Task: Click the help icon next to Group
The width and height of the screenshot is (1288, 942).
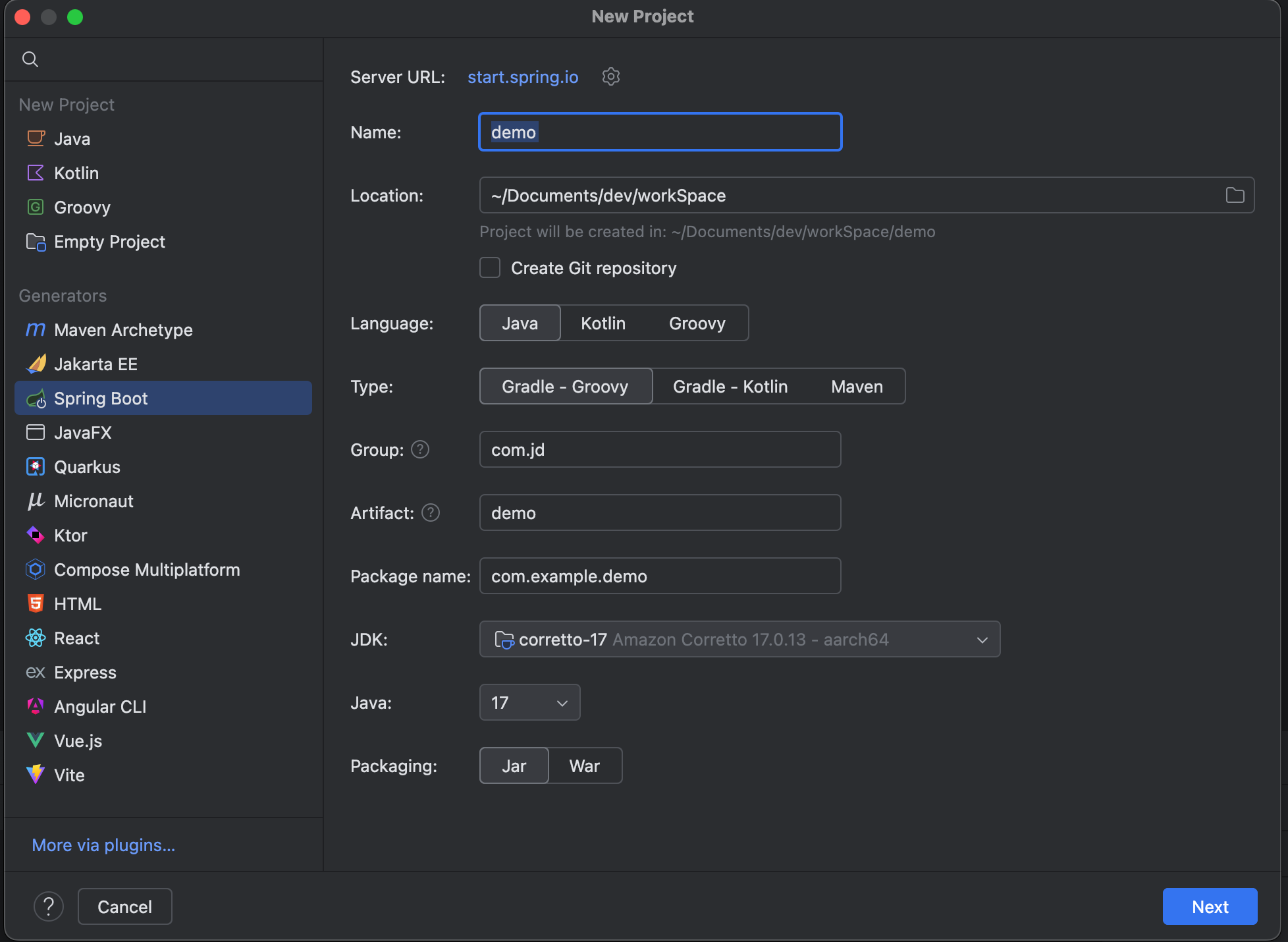Action: tap(420, 449)
